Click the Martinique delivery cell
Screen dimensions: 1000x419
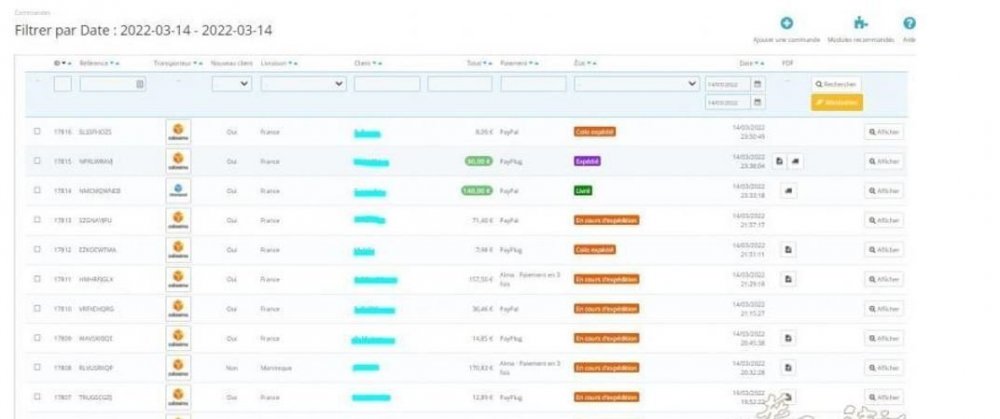[276, 368]
